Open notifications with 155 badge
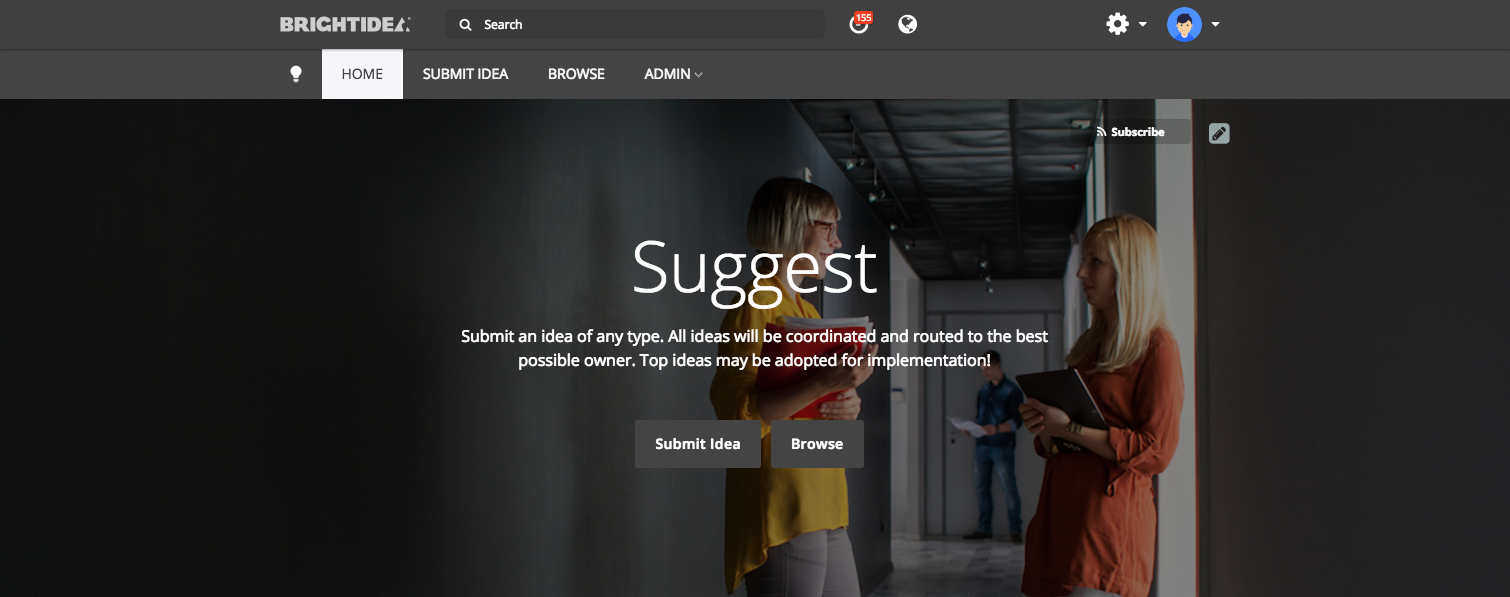Screen dimensions: 1510x597 point(859,23)
